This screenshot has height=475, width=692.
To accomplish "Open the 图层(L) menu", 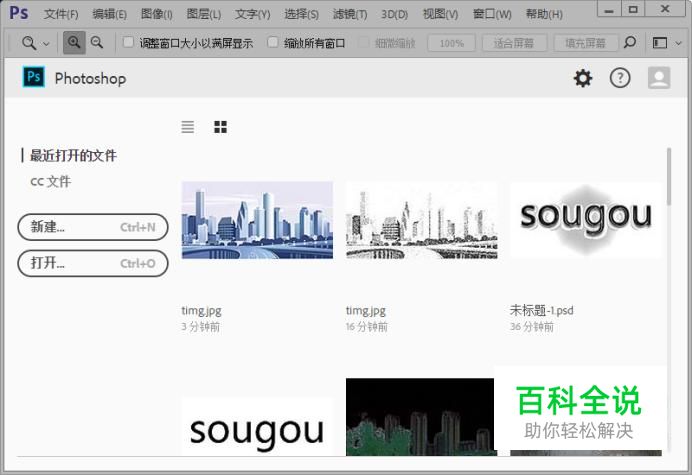I will pyautogui.click(x=203, y=14).
